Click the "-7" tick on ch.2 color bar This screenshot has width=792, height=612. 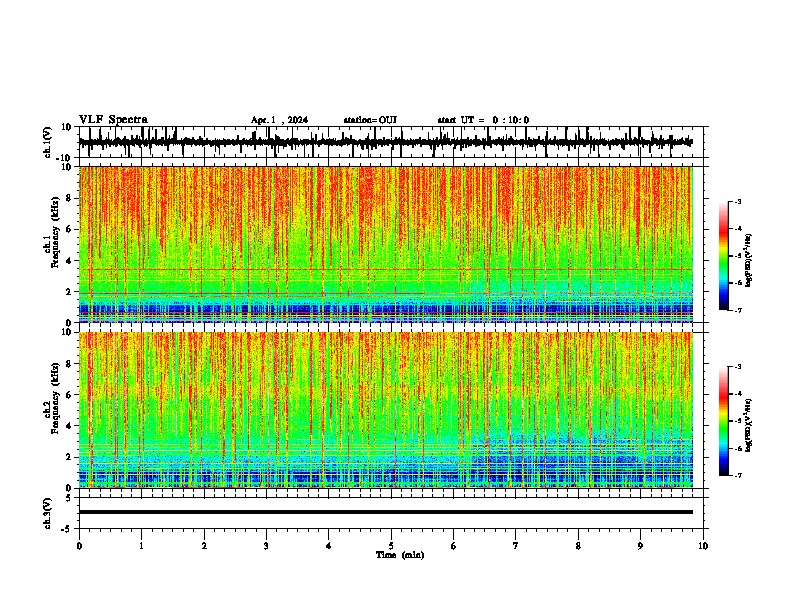coord(738,476)
